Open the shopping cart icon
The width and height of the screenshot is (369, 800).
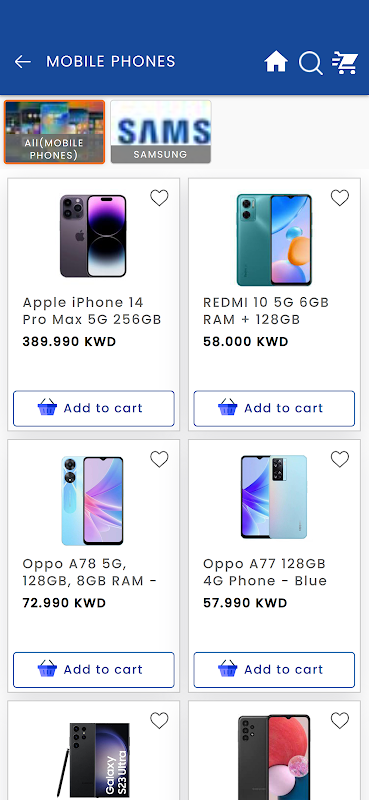tap(345, 62)
